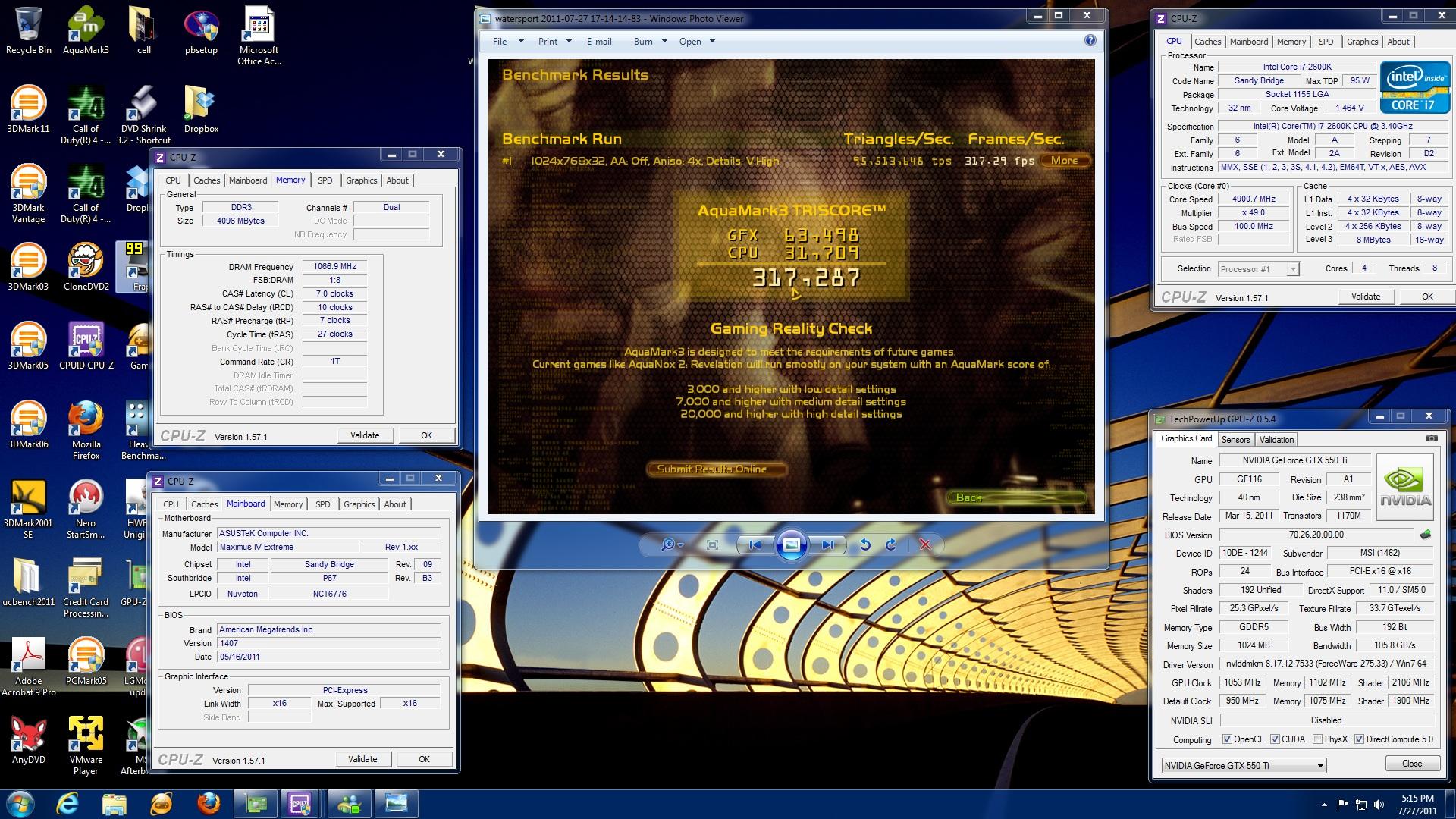1456x819 pixels.
Task: Show image at actual size in Photo Viewer
Action: pyautogui.click(x=712, y=544)
